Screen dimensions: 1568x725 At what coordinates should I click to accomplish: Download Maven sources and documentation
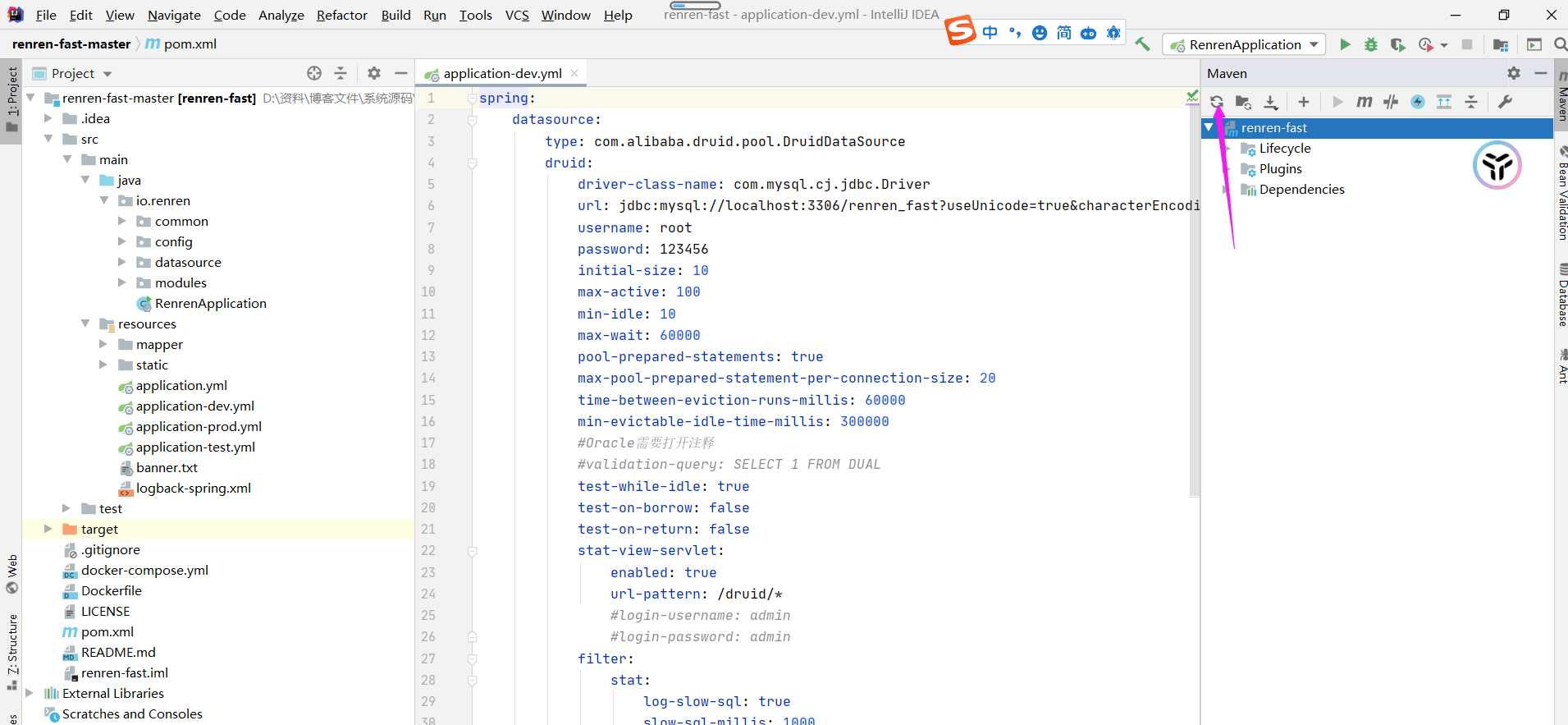[x=1271, y=102]
